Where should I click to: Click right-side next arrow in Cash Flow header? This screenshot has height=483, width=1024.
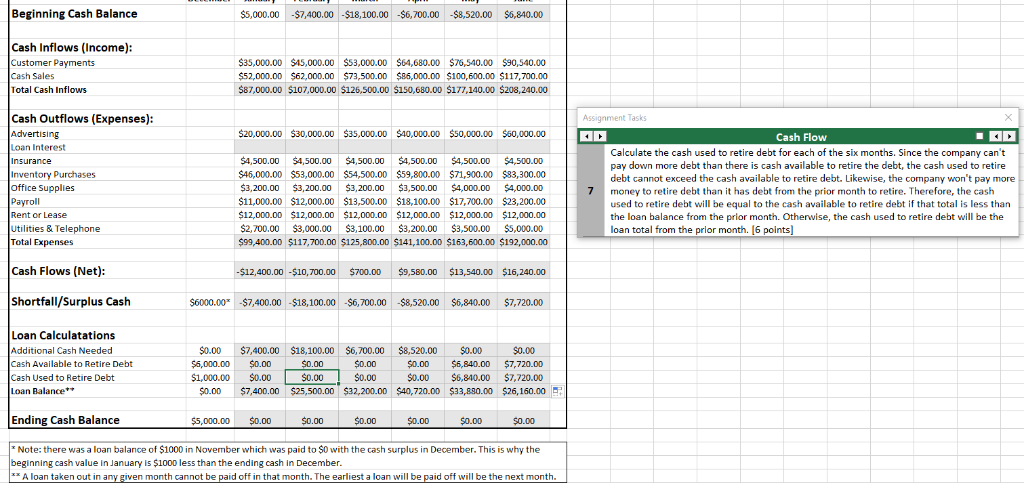(x=1009, y=137)
